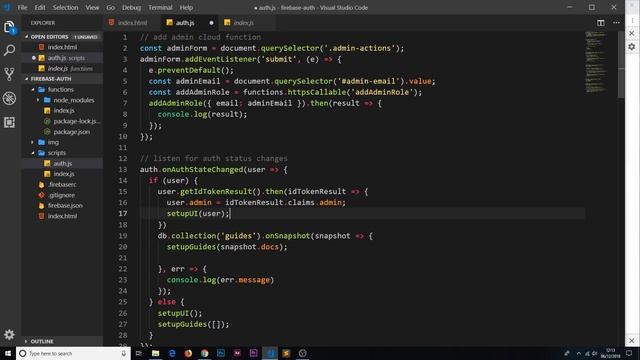The height and width of the screenshot is (360, 640).
Task: Open the Windows notification center
Action: pos(629,353)
